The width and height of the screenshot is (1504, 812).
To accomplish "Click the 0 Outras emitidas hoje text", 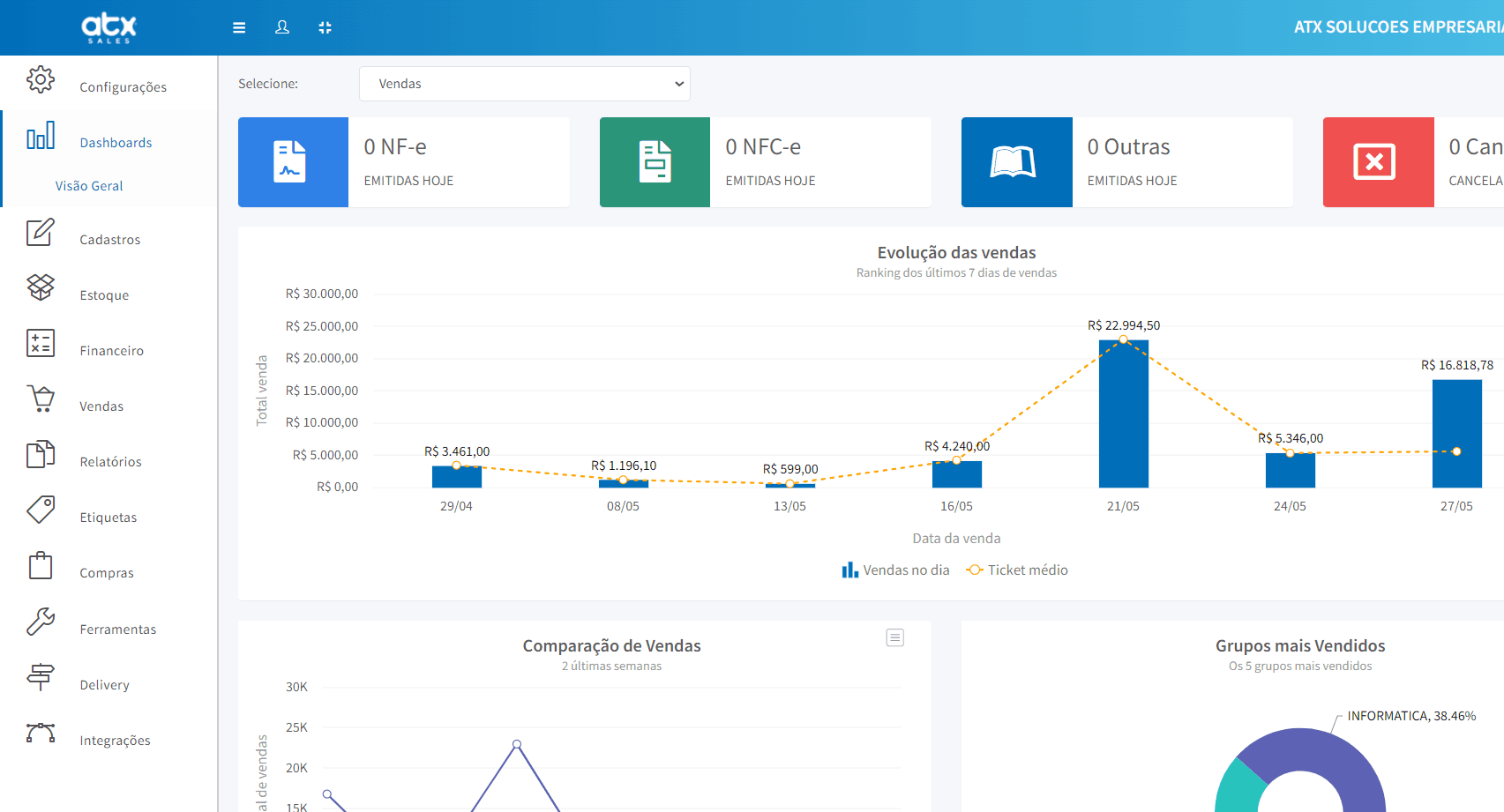I will point(1133,162).
